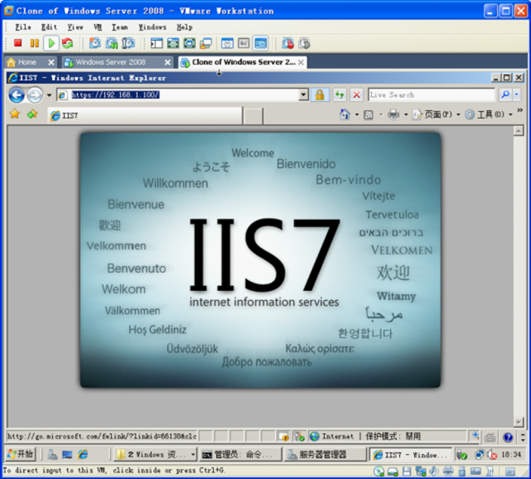Open the VMware Team menu
Image resolution: width=531 pixels, height=479 pixels.
120,27
